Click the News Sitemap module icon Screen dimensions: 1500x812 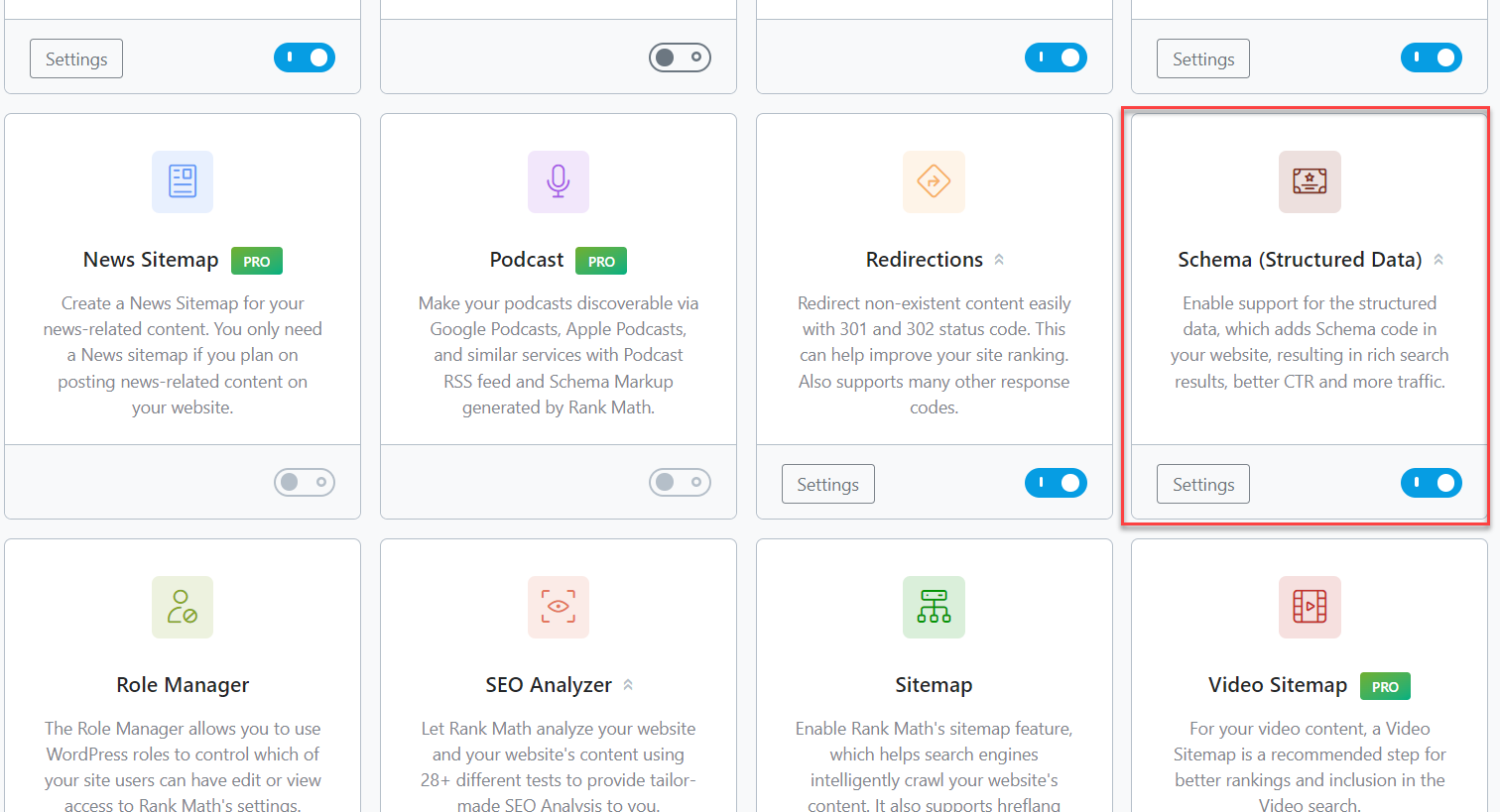coord(183,181)
